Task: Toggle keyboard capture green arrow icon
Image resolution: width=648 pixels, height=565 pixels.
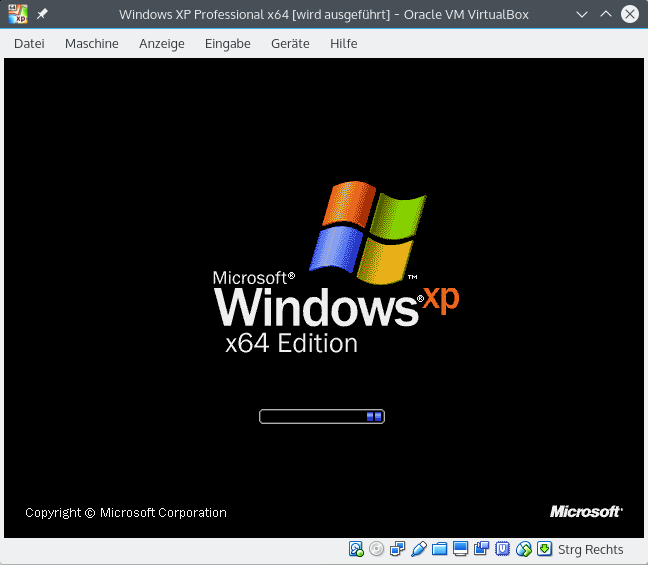Action: (544, 549)
